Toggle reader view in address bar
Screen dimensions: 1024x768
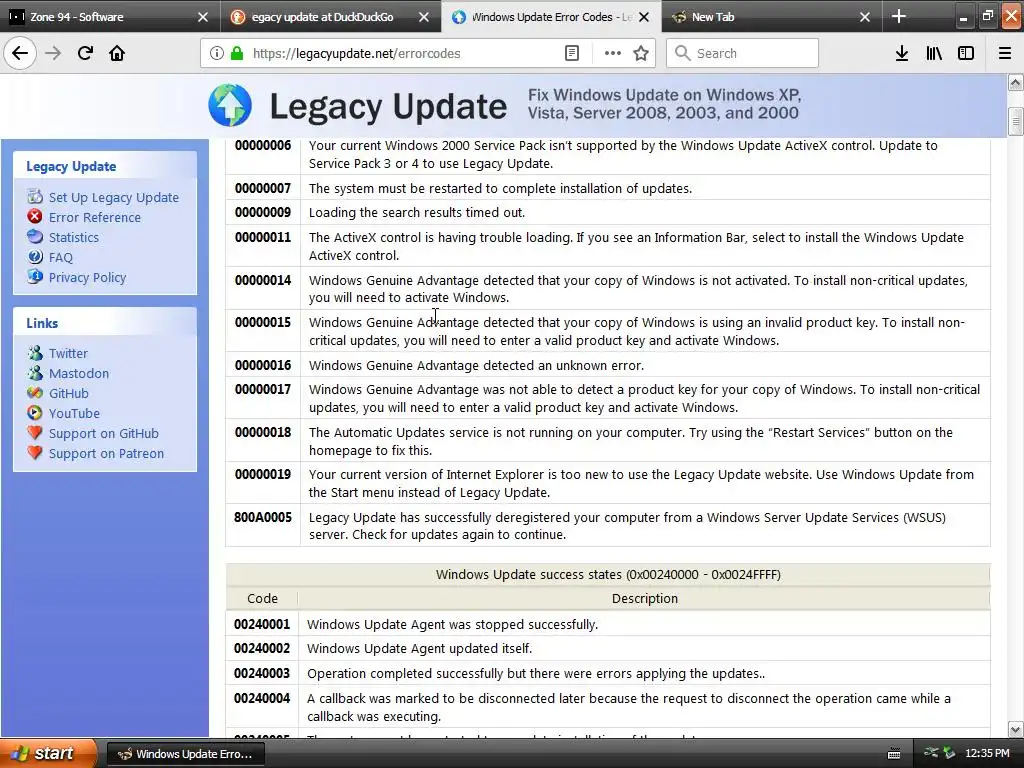[x=571, y=53]
